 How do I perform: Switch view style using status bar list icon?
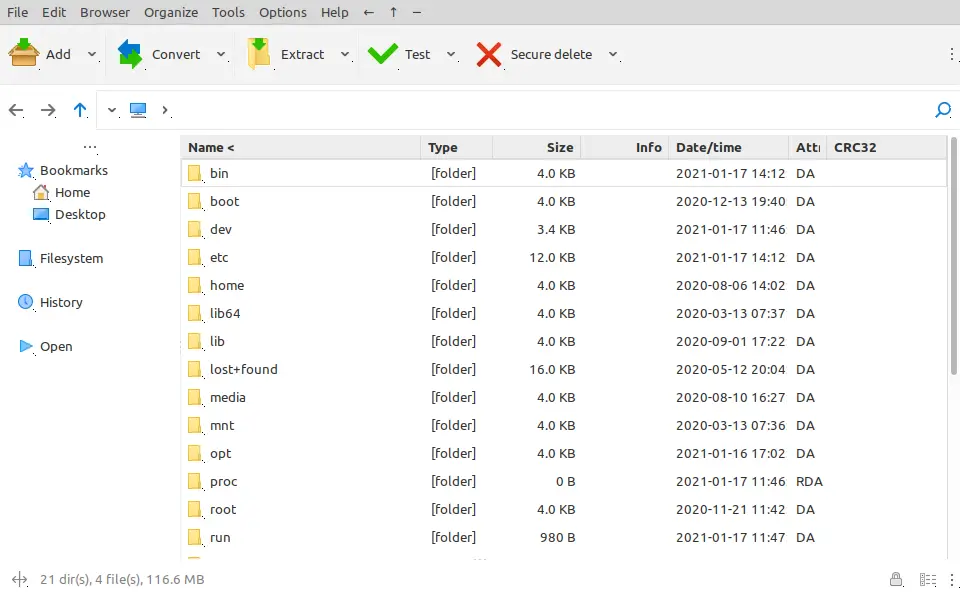coord(927,579)
